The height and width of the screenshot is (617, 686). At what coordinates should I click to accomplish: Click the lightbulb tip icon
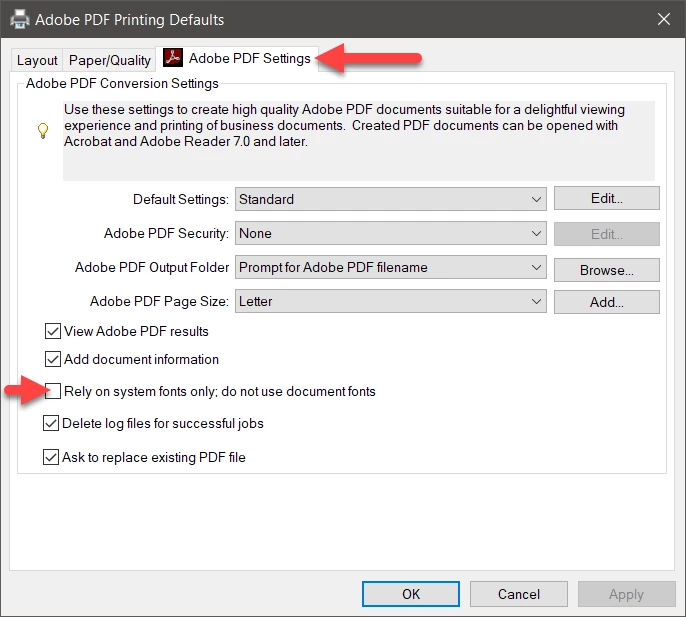point(43,130)
